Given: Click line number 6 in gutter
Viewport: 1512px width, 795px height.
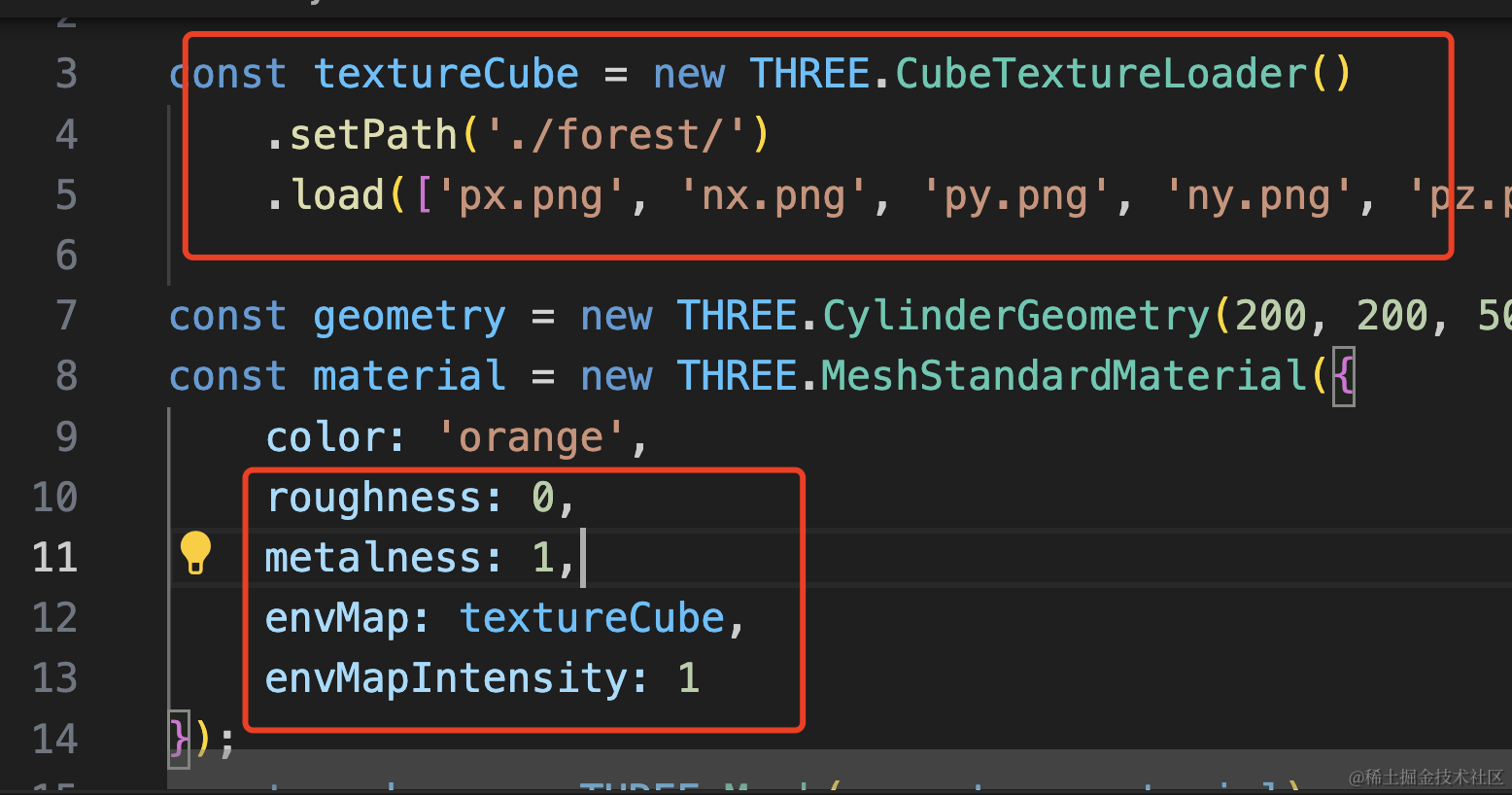Looking at the screenshot, I should click(x=66, y=255).
